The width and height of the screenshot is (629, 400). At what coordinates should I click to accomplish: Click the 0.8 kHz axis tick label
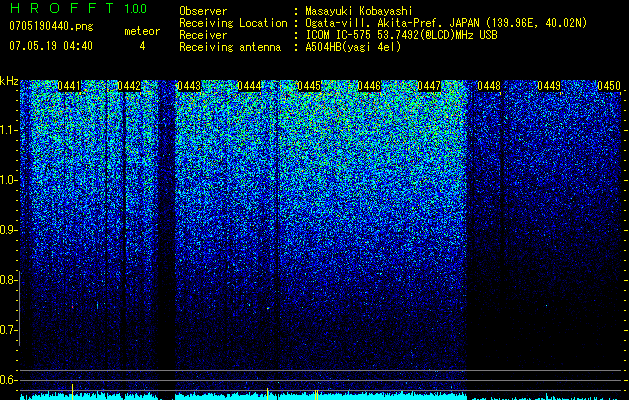pos(9,280)
